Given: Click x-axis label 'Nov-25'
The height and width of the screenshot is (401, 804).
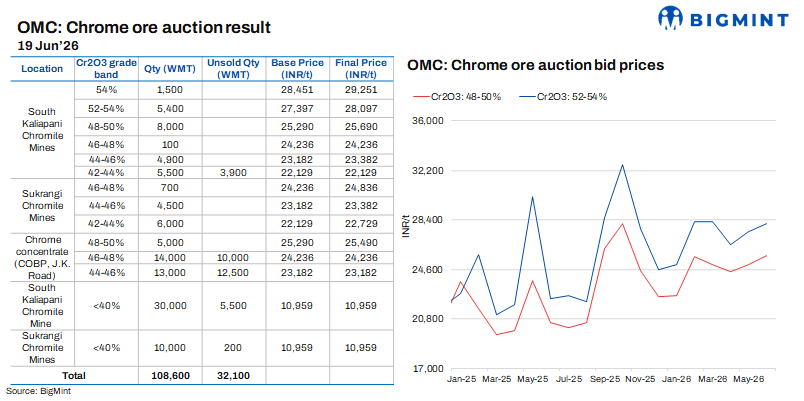Looking at the screenshot, I should tap(641, 380).
